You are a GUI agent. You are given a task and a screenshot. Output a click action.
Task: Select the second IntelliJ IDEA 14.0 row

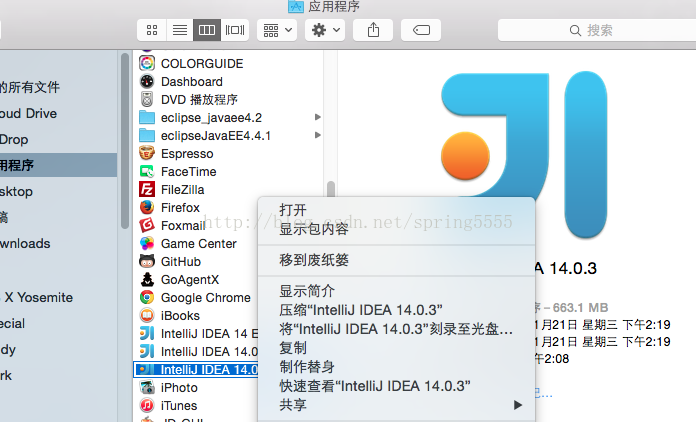point(196,351)
